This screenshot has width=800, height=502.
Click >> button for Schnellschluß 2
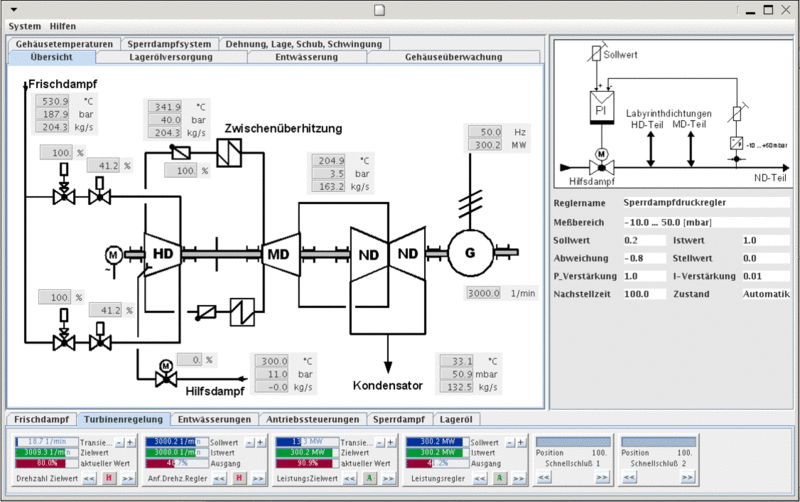click(688, 477)
